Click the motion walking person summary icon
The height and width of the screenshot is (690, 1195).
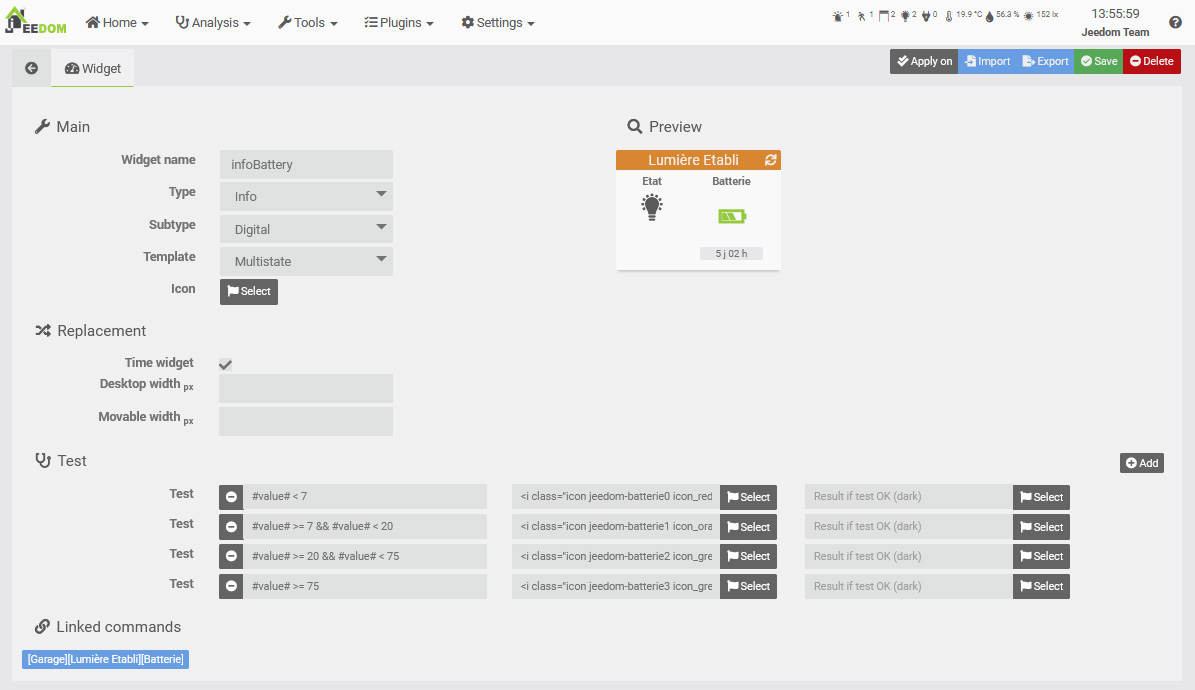(861, 15)
